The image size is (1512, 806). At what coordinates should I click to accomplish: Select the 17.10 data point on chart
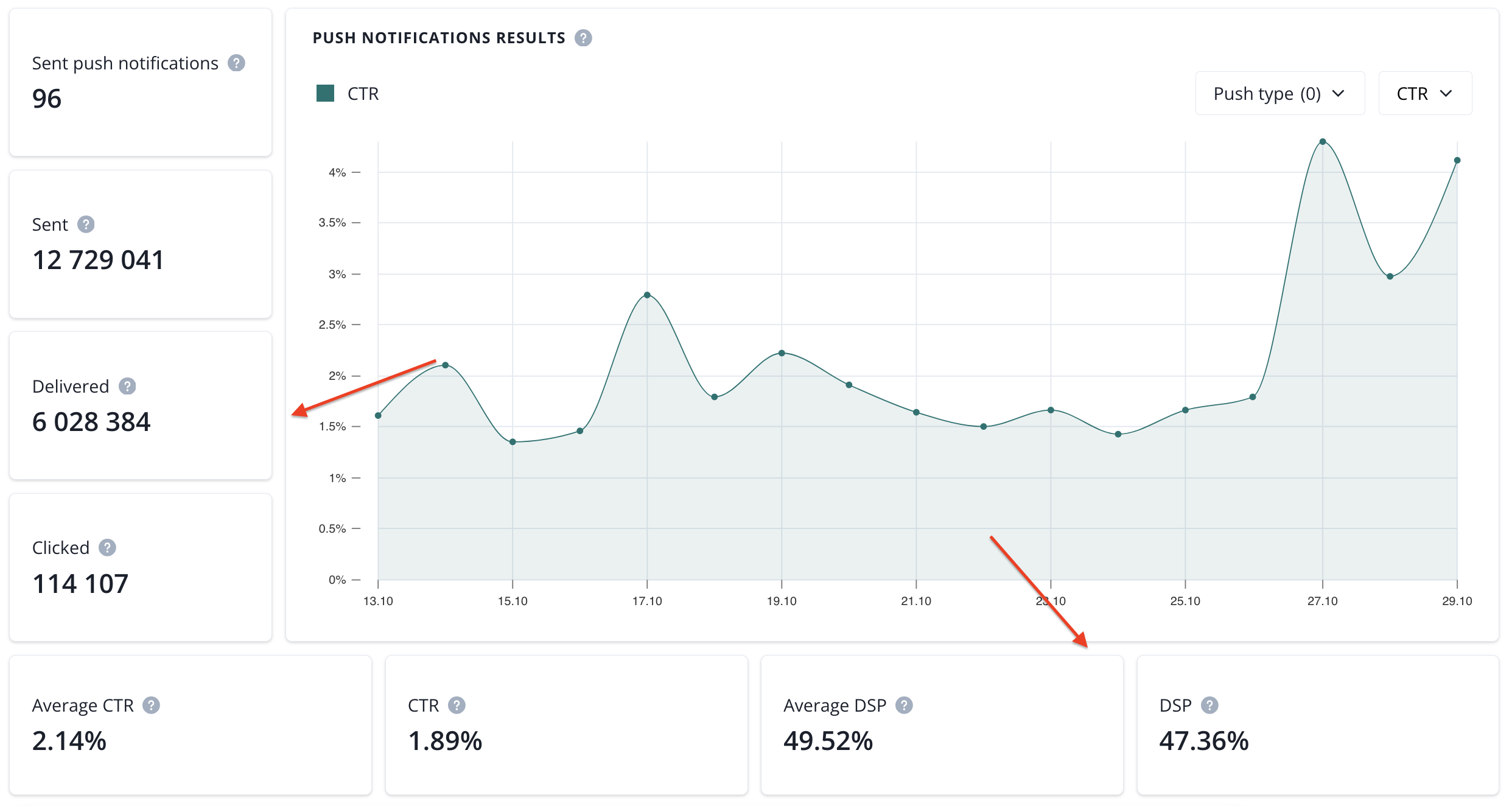click(647, 295)
